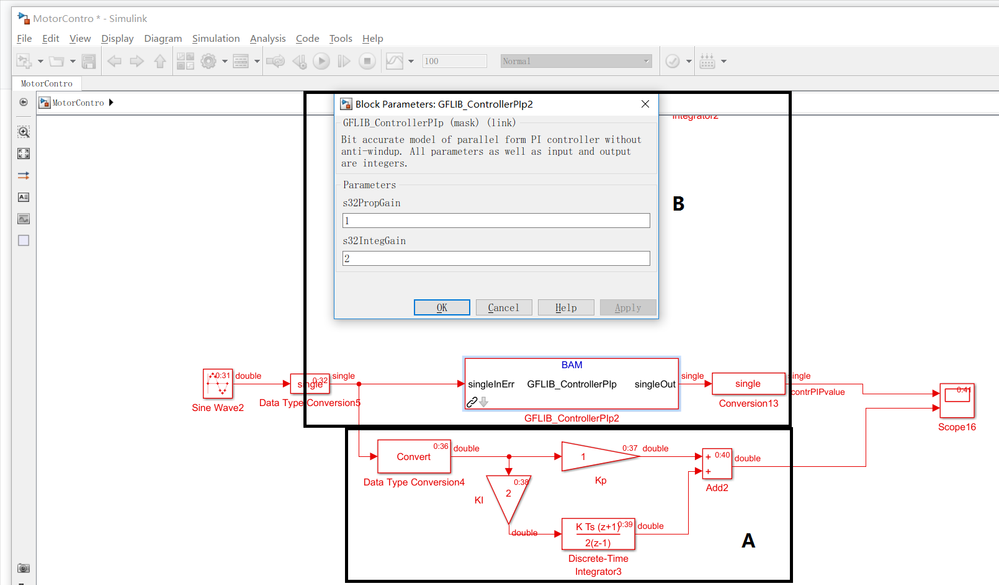Image resolution: width=999 pixels, height=585 pixels.
Task: Select the MotorContro model tab
Action: [47, 83]
